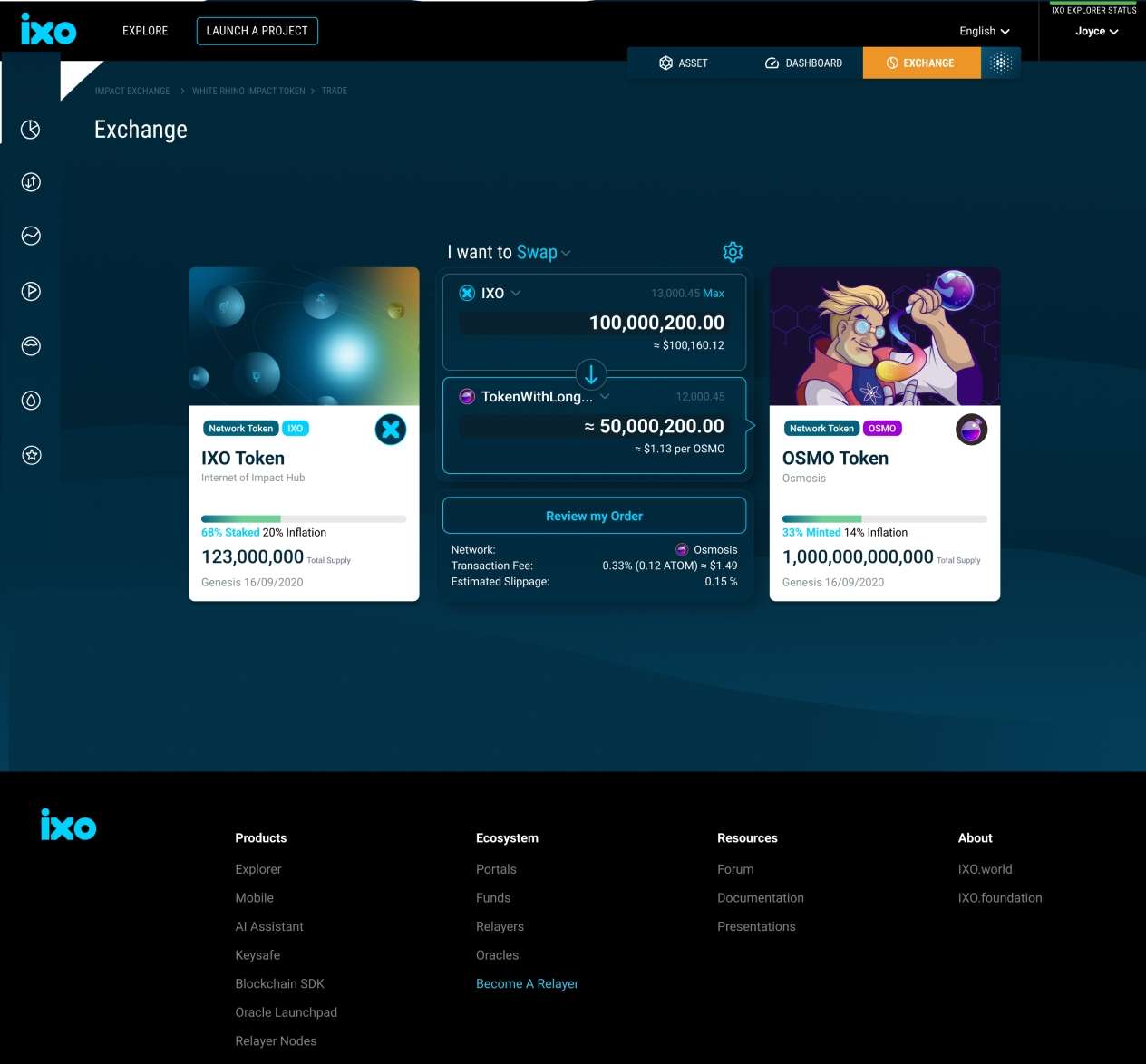Visit the IXO.foundation footer link
Screen dimensions: 1146x1064
coord(1000,897)
